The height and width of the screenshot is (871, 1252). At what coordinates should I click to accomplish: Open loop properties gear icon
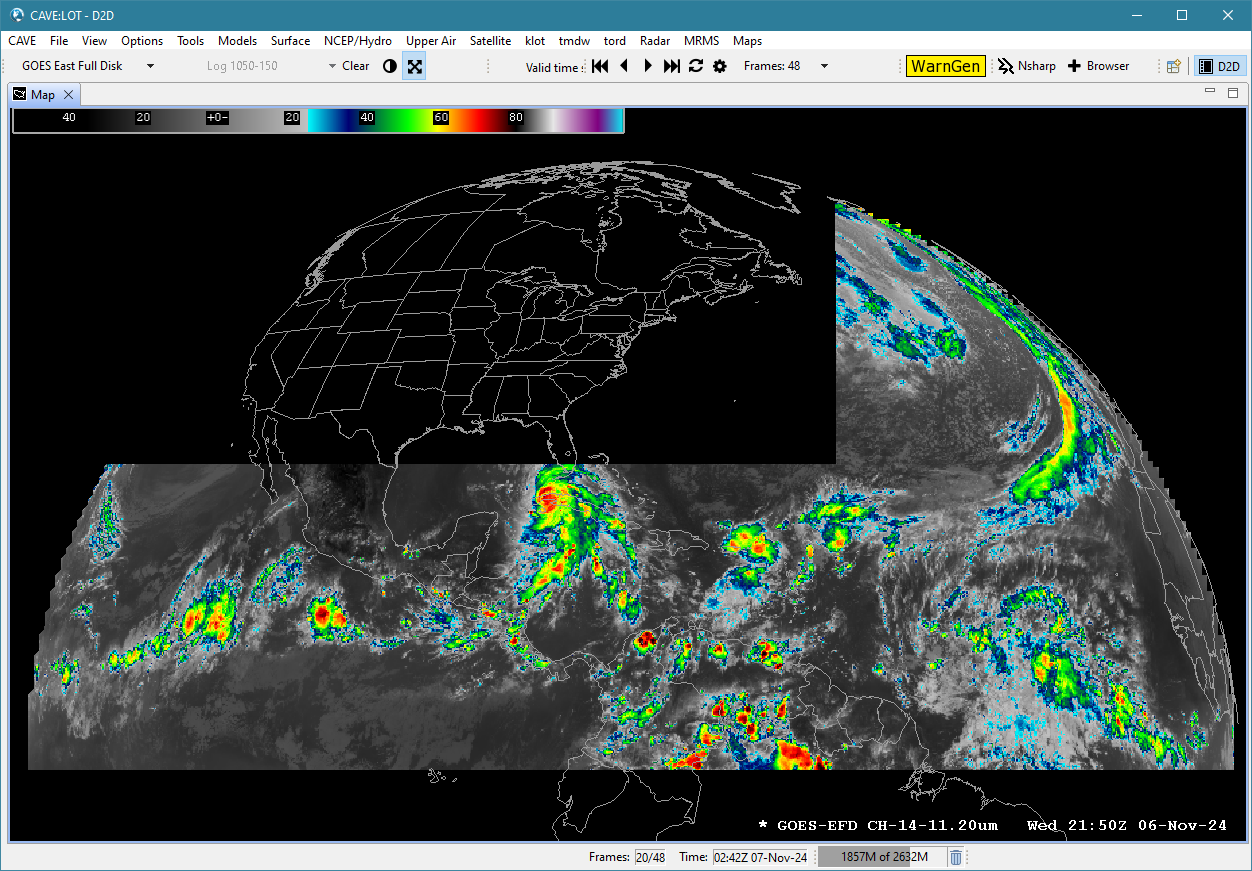(719, 66)
